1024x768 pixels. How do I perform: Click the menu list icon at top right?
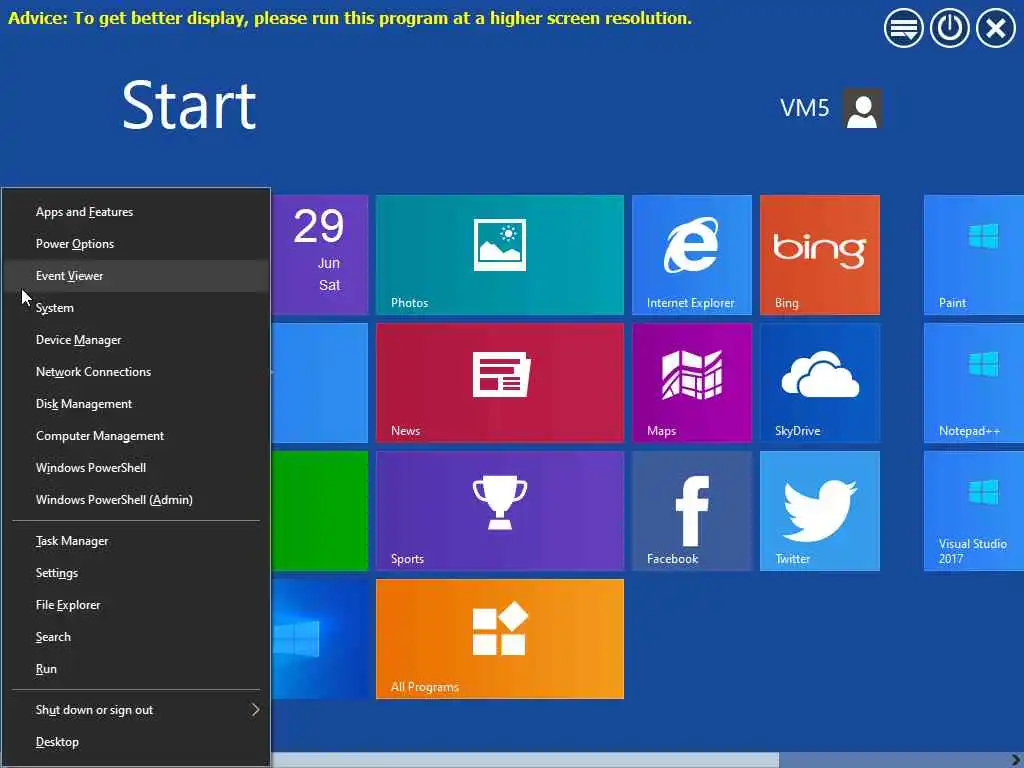pos(903,28)
